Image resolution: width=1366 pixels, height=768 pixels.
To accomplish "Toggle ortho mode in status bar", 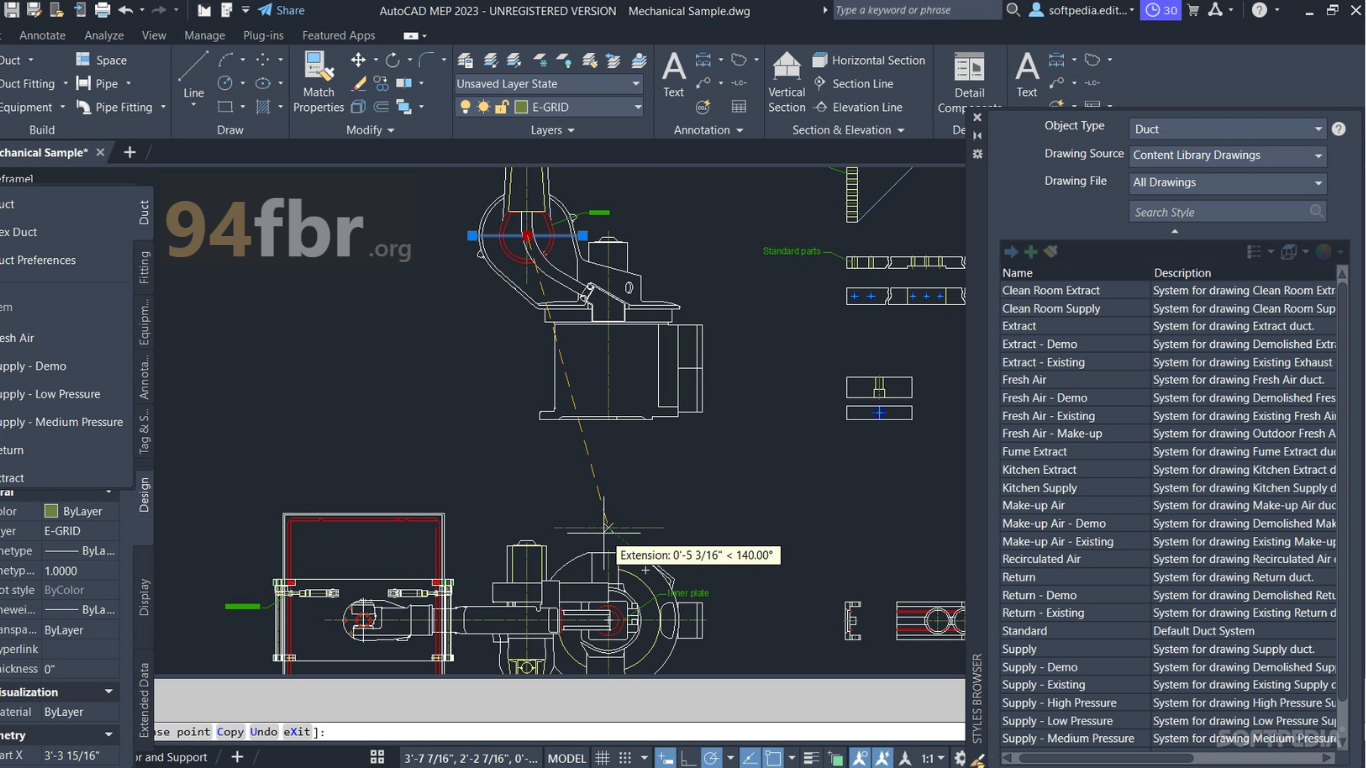I will [x=688, y=758].
